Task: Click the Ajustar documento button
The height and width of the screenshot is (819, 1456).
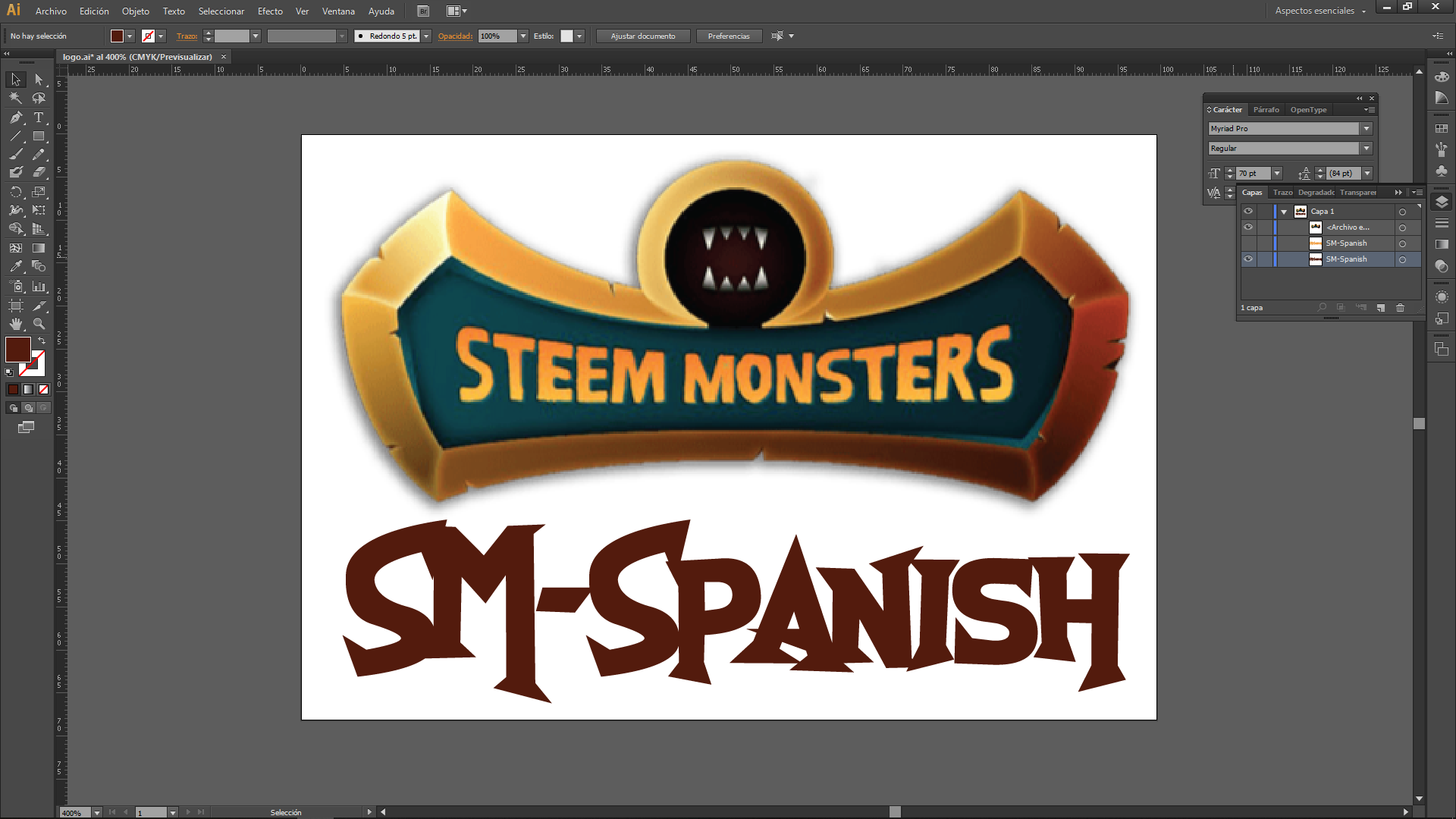Action: (643, 36)
